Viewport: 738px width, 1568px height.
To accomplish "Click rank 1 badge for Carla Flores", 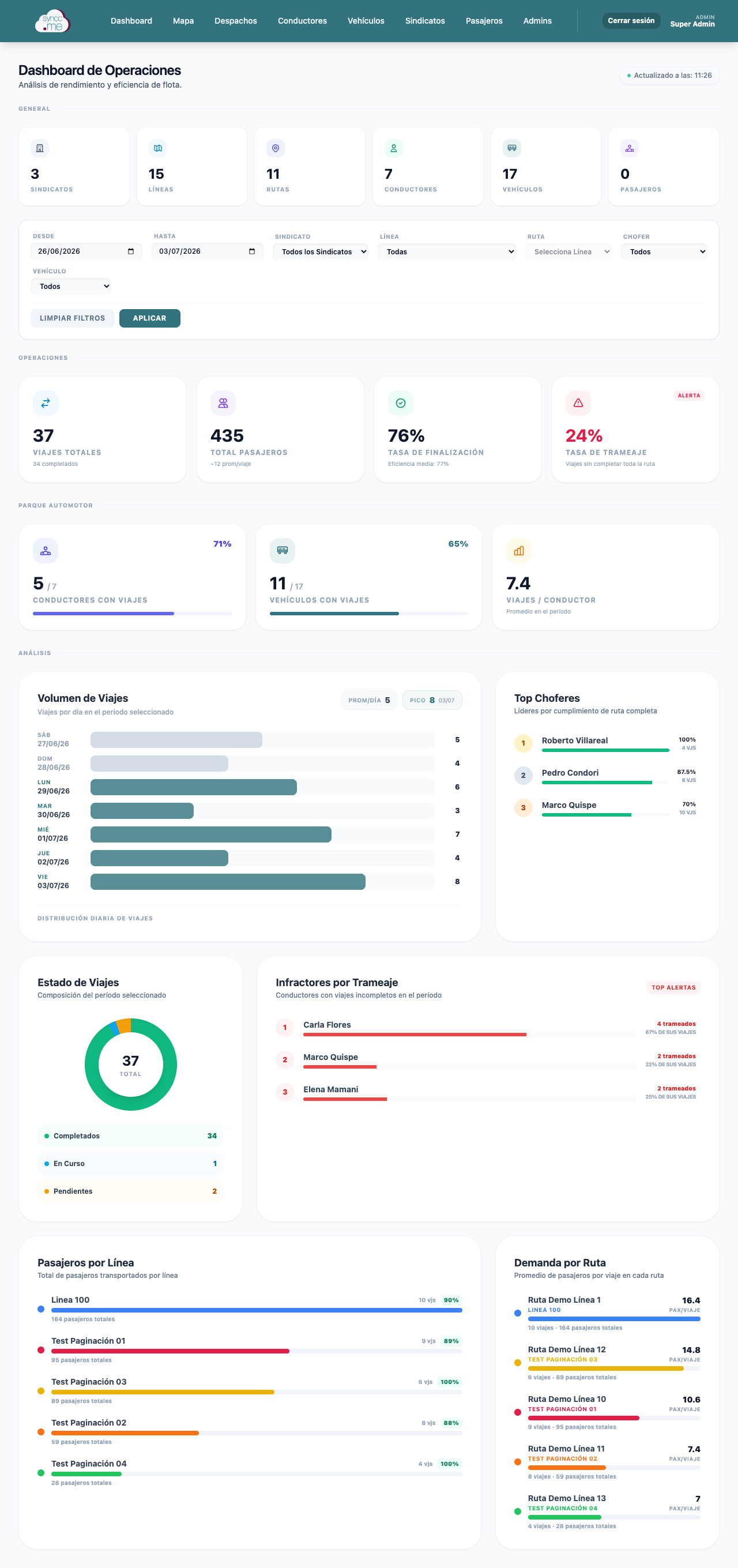I will pyautogui.click(x=285, y=1028).
